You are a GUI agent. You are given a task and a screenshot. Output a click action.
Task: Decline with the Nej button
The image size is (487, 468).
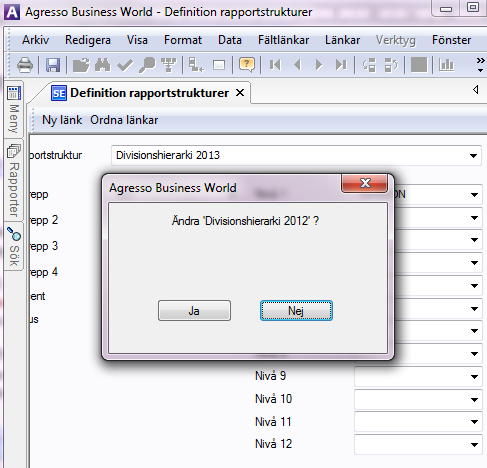[296, 311]
